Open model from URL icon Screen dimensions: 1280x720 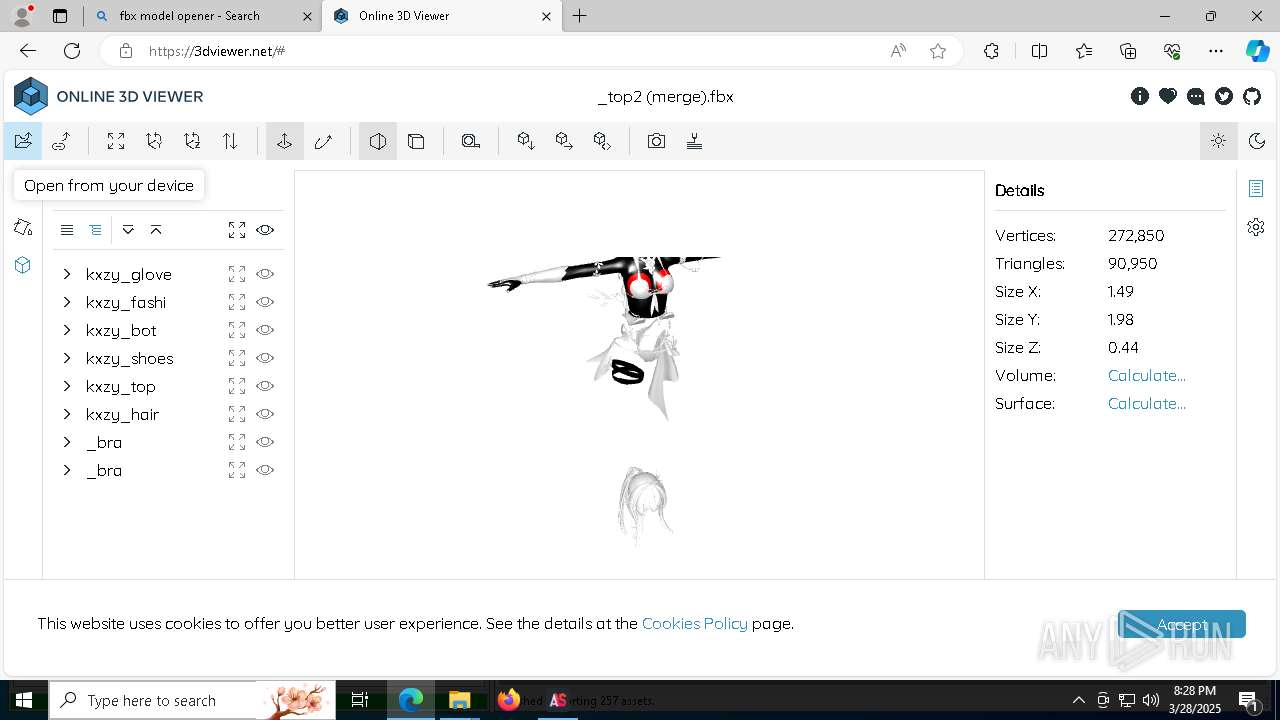click(61, 141)
